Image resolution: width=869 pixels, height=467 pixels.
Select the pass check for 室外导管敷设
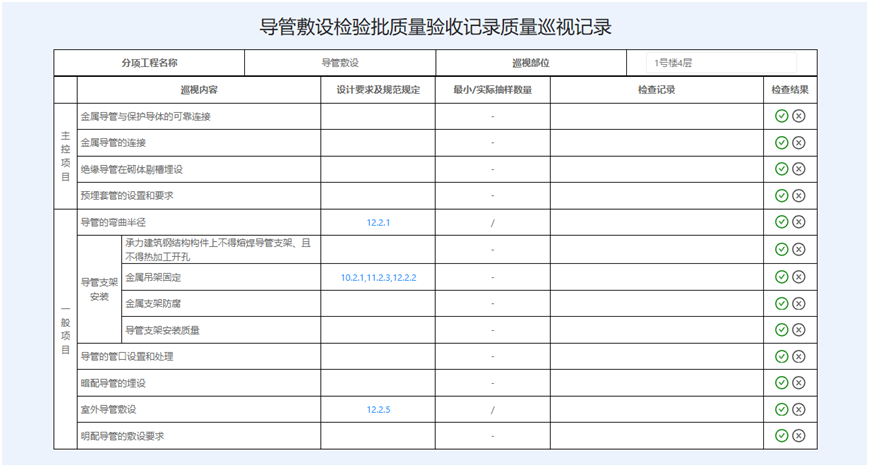click(x=782, y=409)
